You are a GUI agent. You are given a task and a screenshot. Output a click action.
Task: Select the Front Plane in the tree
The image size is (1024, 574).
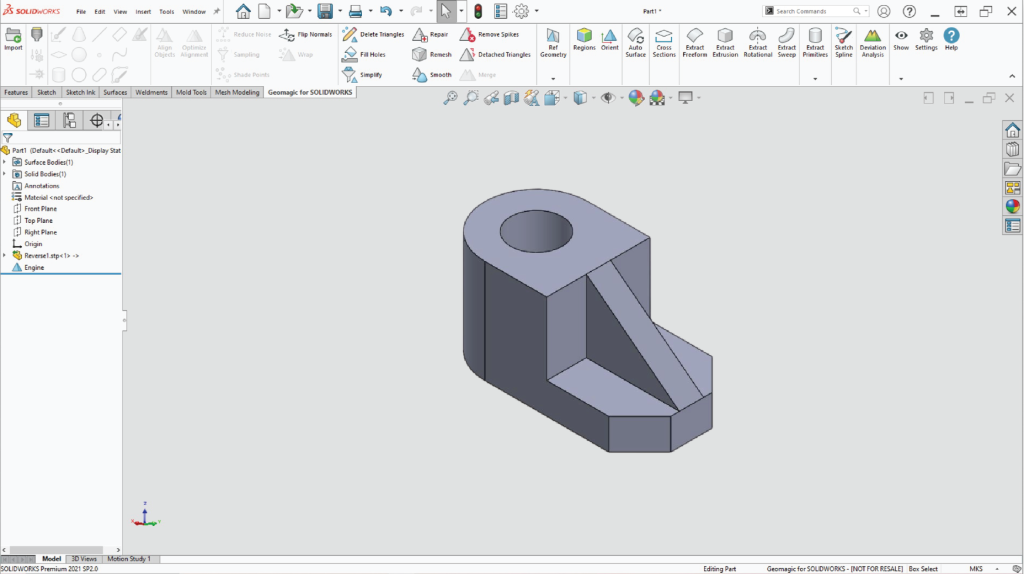pos(40,209)
